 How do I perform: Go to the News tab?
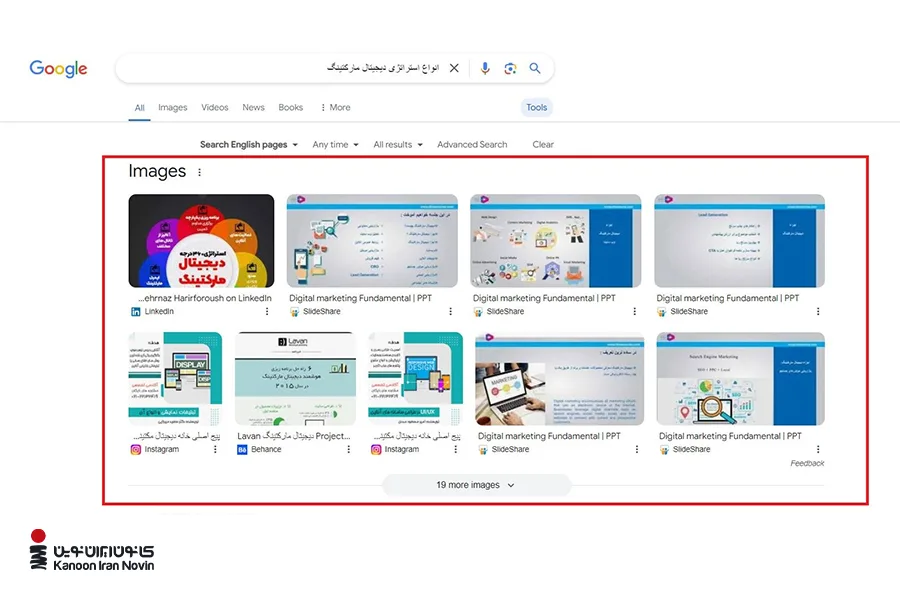253,107
